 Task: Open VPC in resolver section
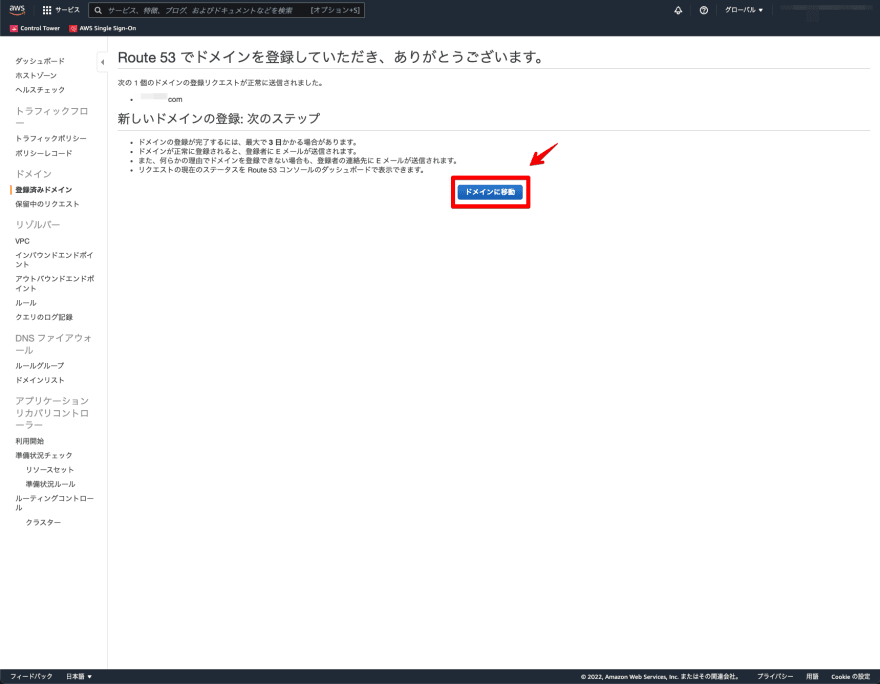(22, 241)
